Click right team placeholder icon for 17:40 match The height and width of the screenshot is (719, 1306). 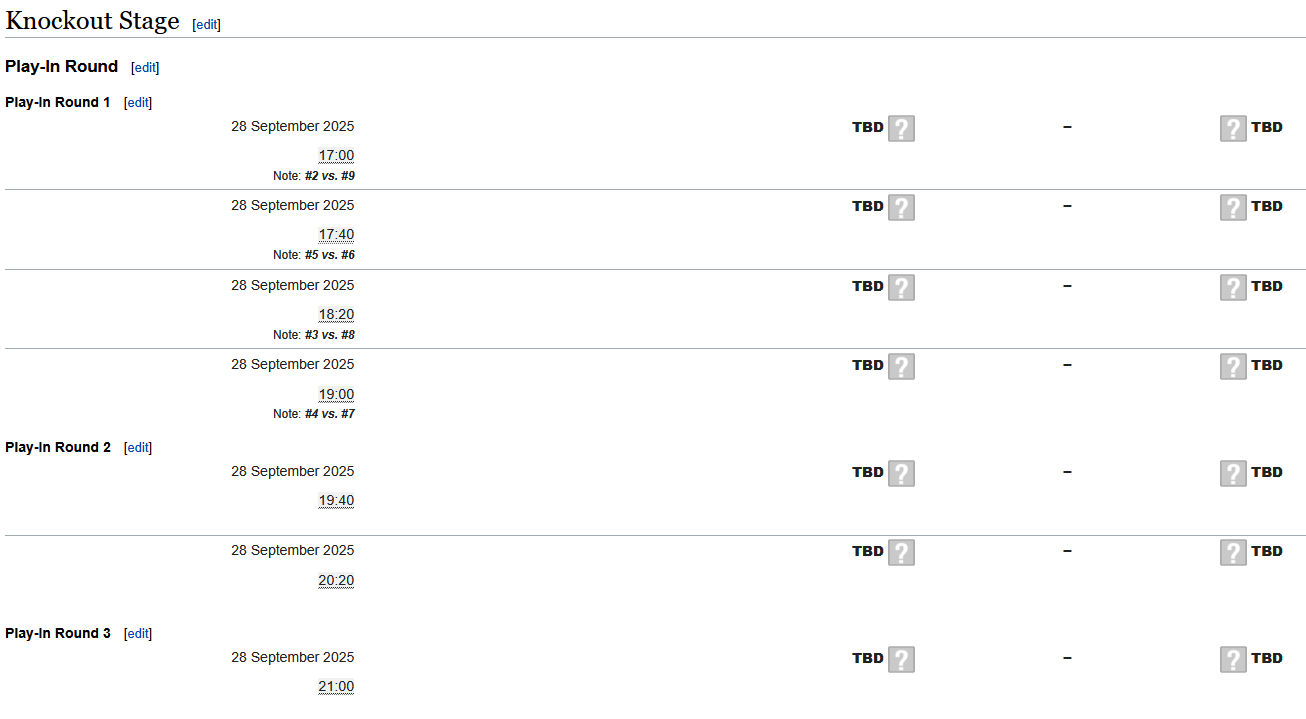[1233, 207]
